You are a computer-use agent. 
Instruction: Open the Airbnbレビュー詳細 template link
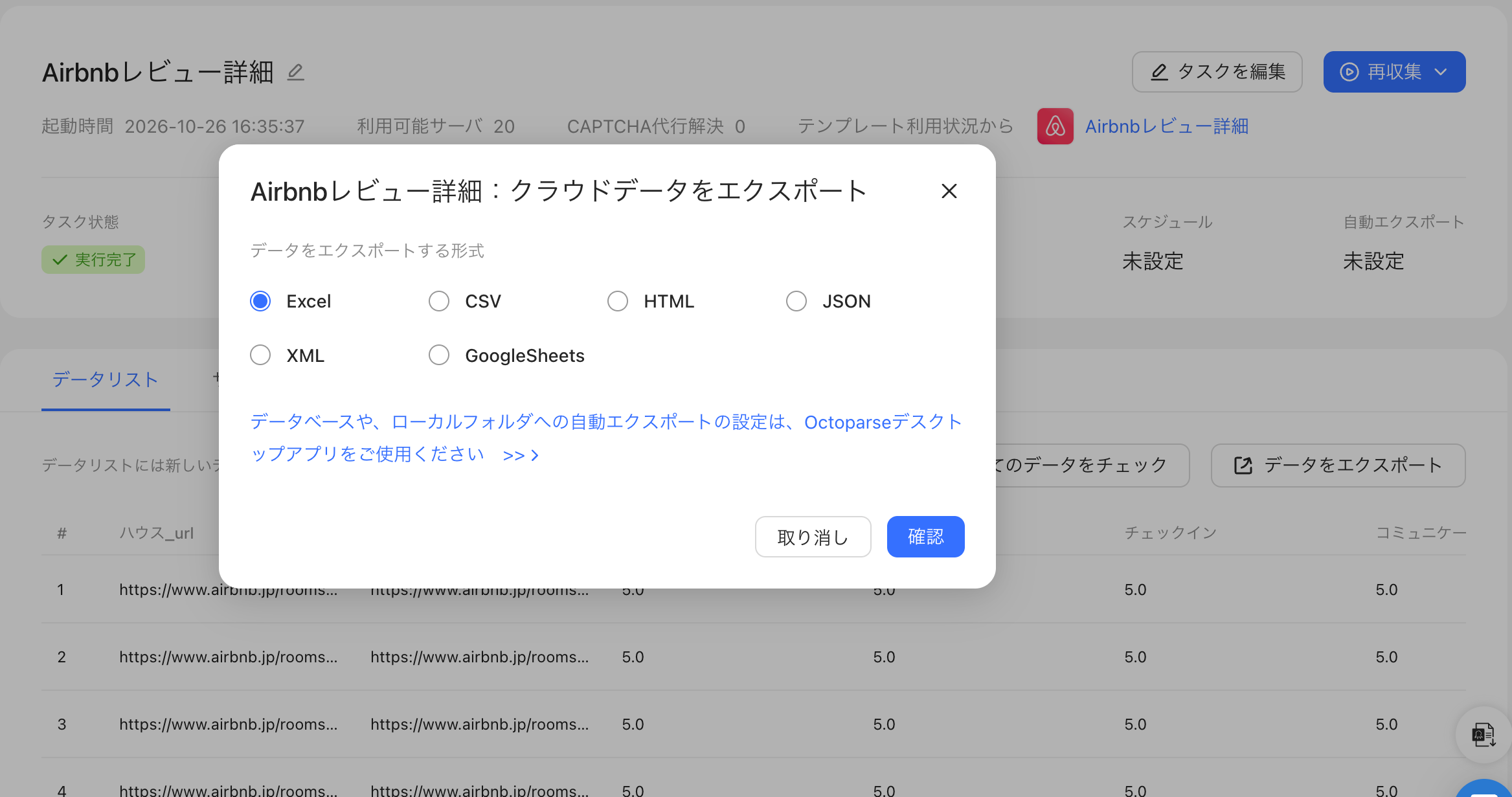click(1166, 126)
